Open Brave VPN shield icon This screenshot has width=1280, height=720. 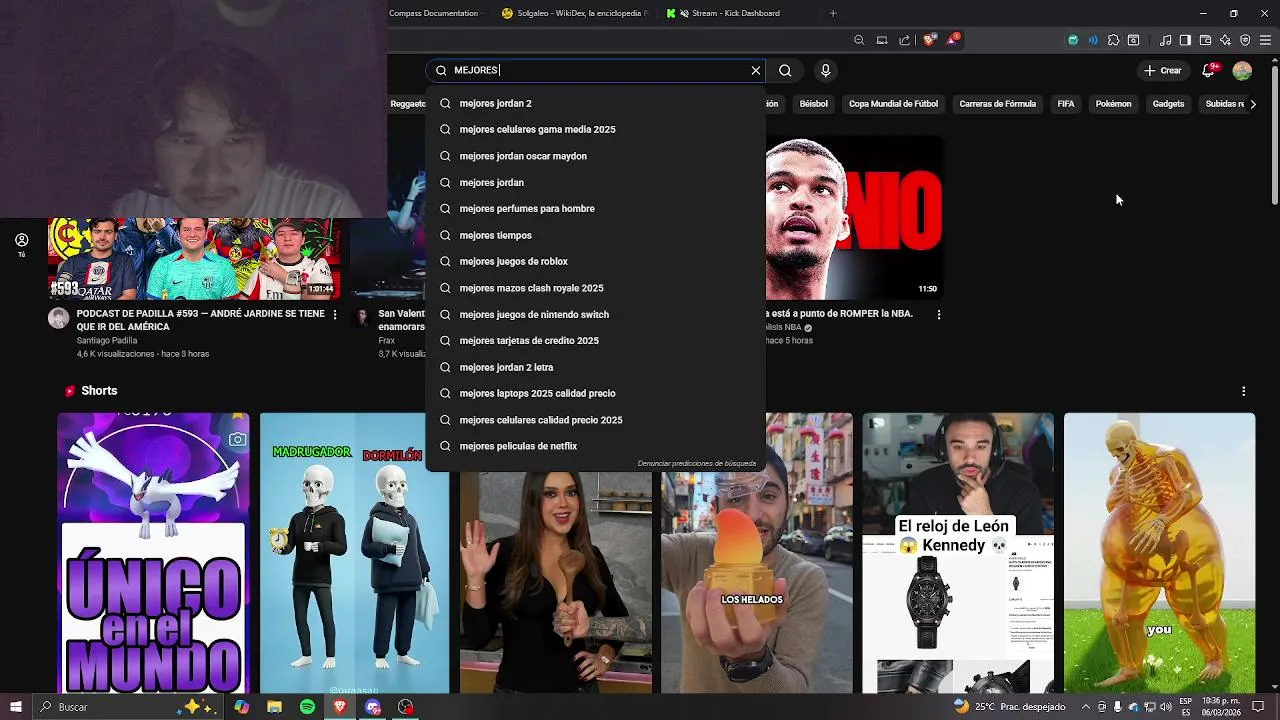point(1245,40)
